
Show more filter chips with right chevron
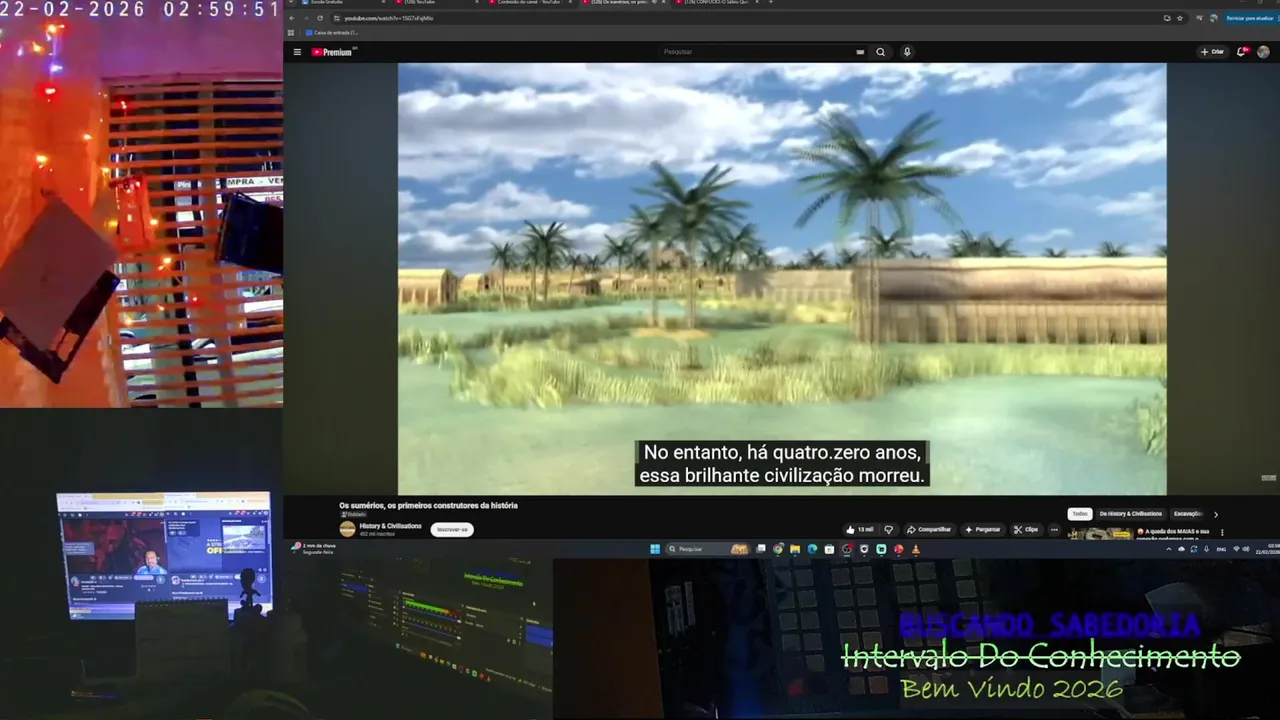point(1216,514)
